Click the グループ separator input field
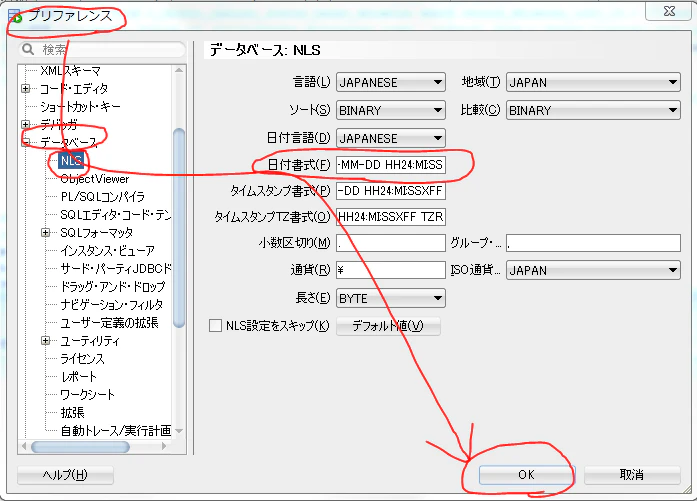This screenshot has height=501, width=697. (x=593, y=243)
